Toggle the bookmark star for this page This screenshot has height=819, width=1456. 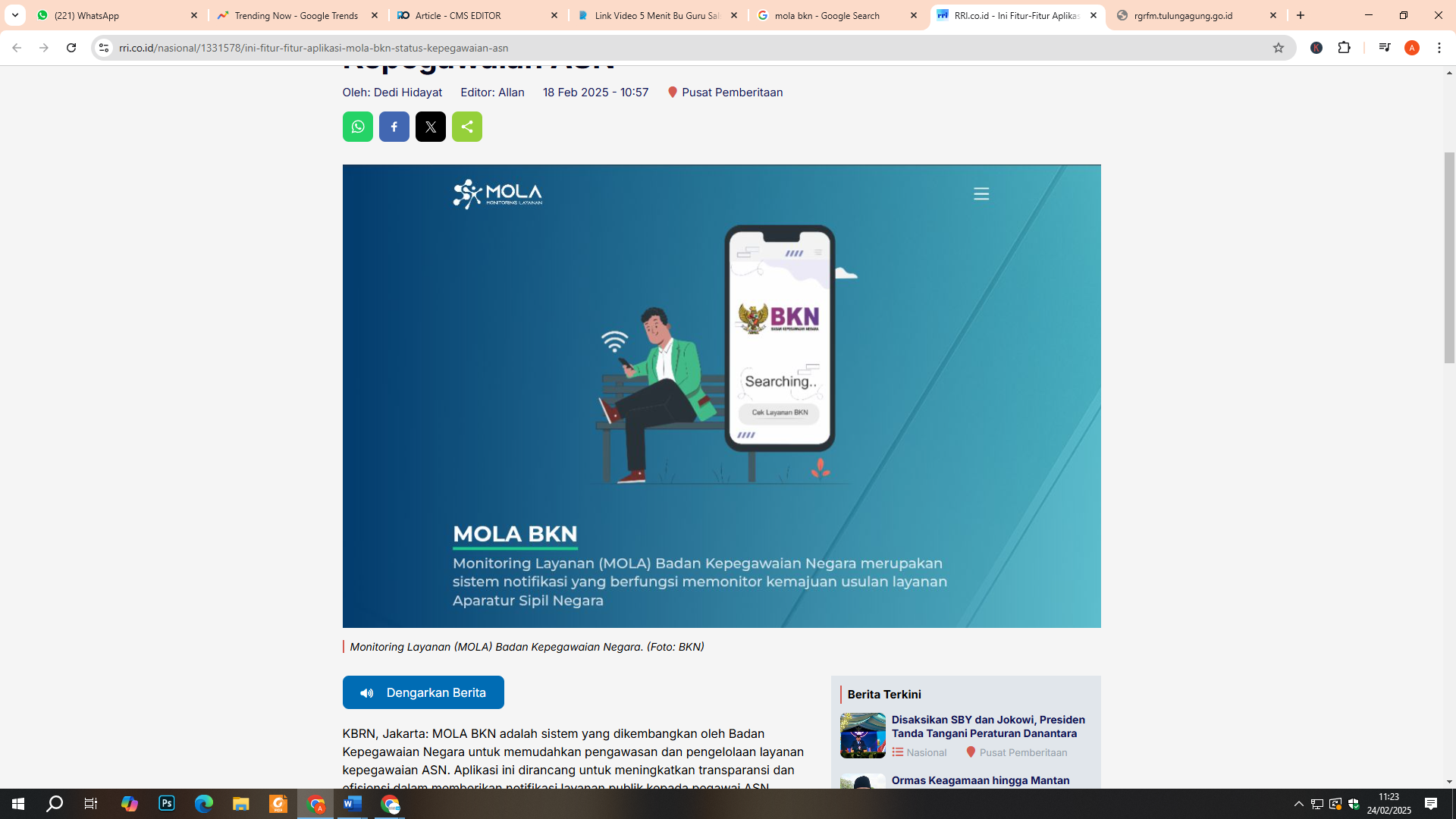point(1279,48)
